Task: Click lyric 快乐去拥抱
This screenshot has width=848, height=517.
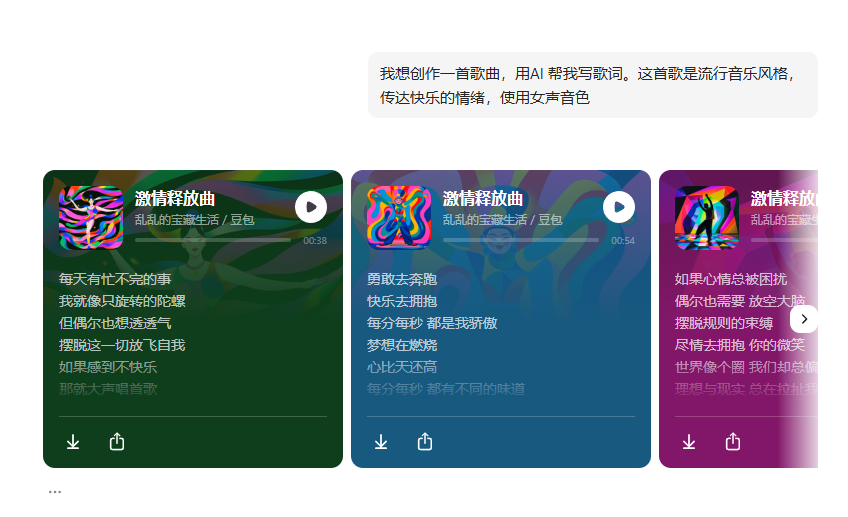Action: click(x=402, y=301)
